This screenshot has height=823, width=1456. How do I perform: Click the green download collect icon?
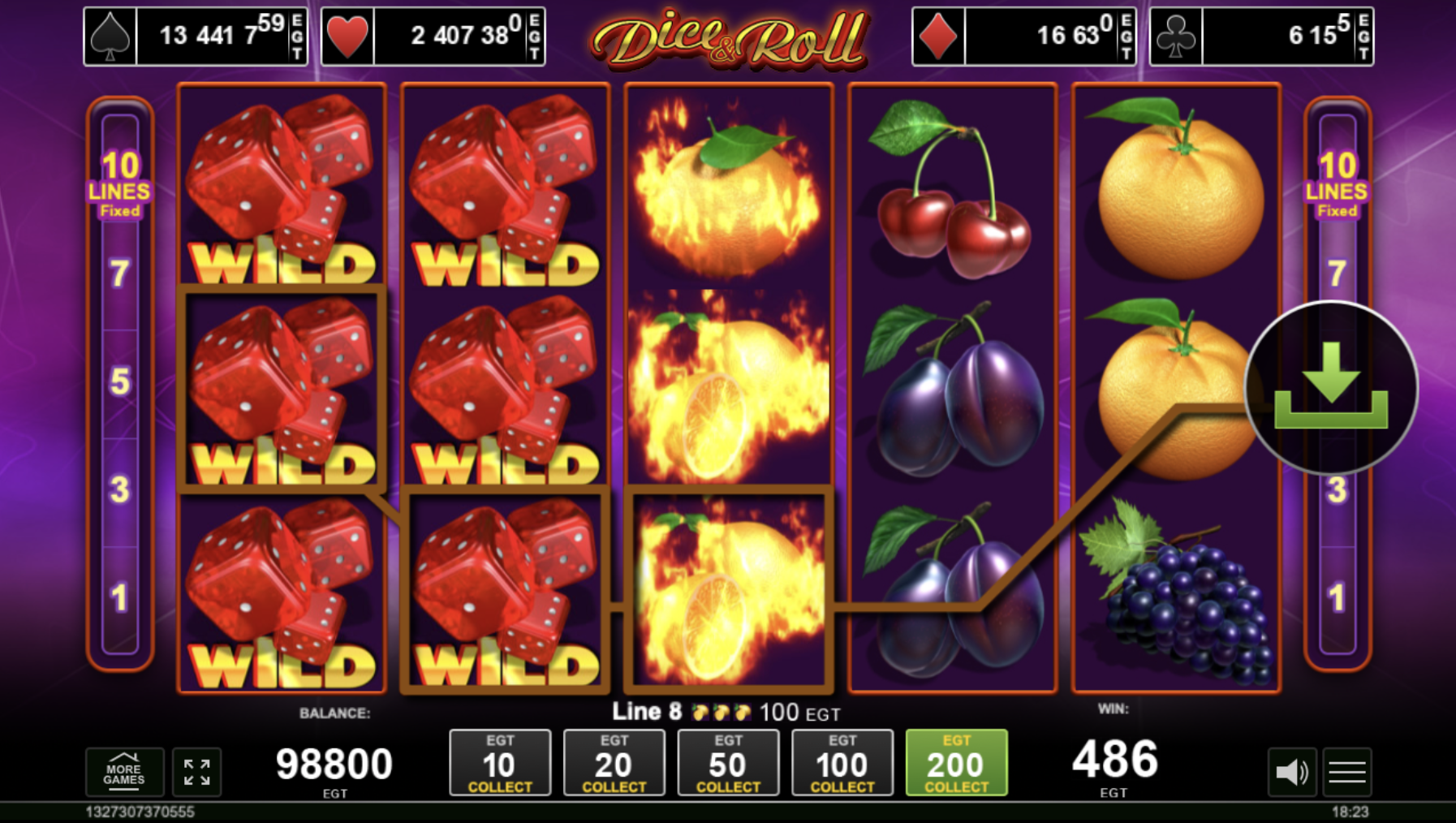pos(1331,387)
